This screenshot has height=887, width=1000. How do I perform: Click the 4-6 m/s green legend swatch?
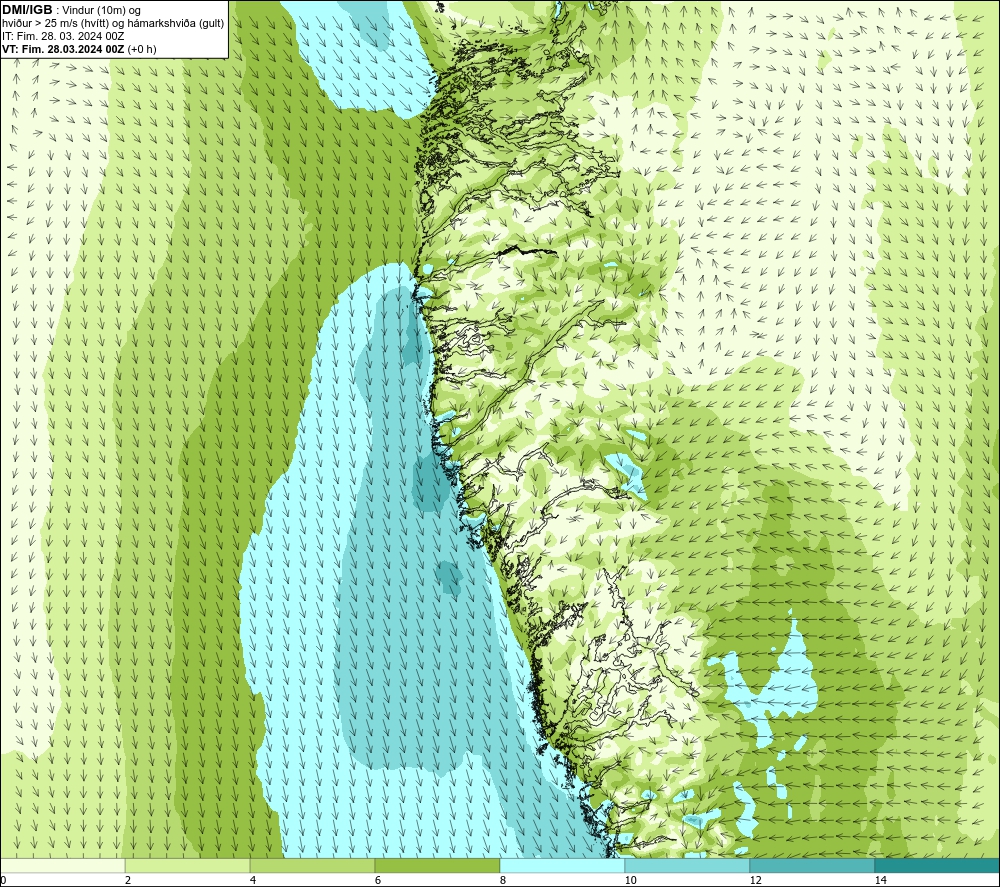coord(312,865)
